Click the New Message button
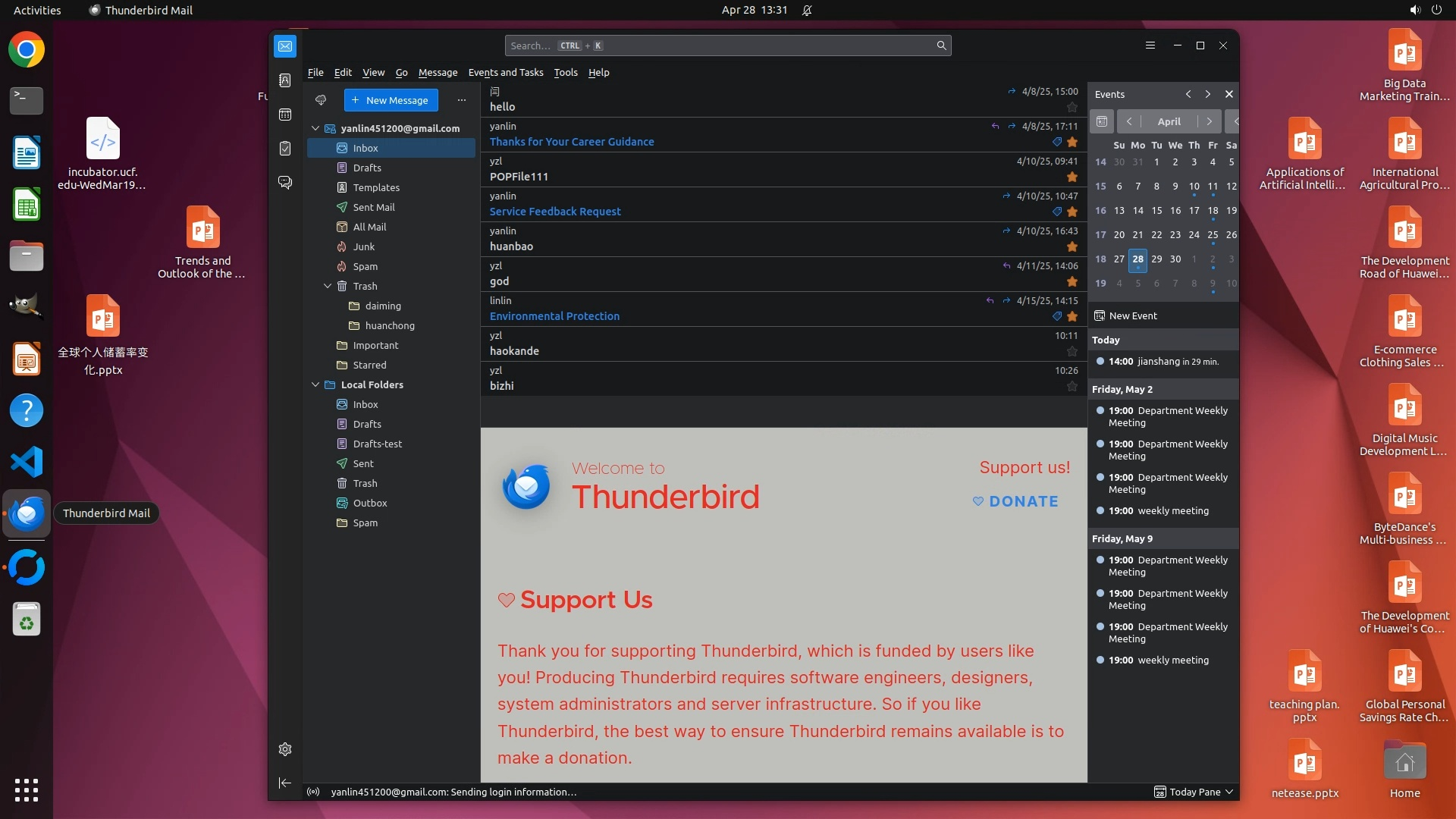This screenshot has height=819, width=1456. pos(391,100)
